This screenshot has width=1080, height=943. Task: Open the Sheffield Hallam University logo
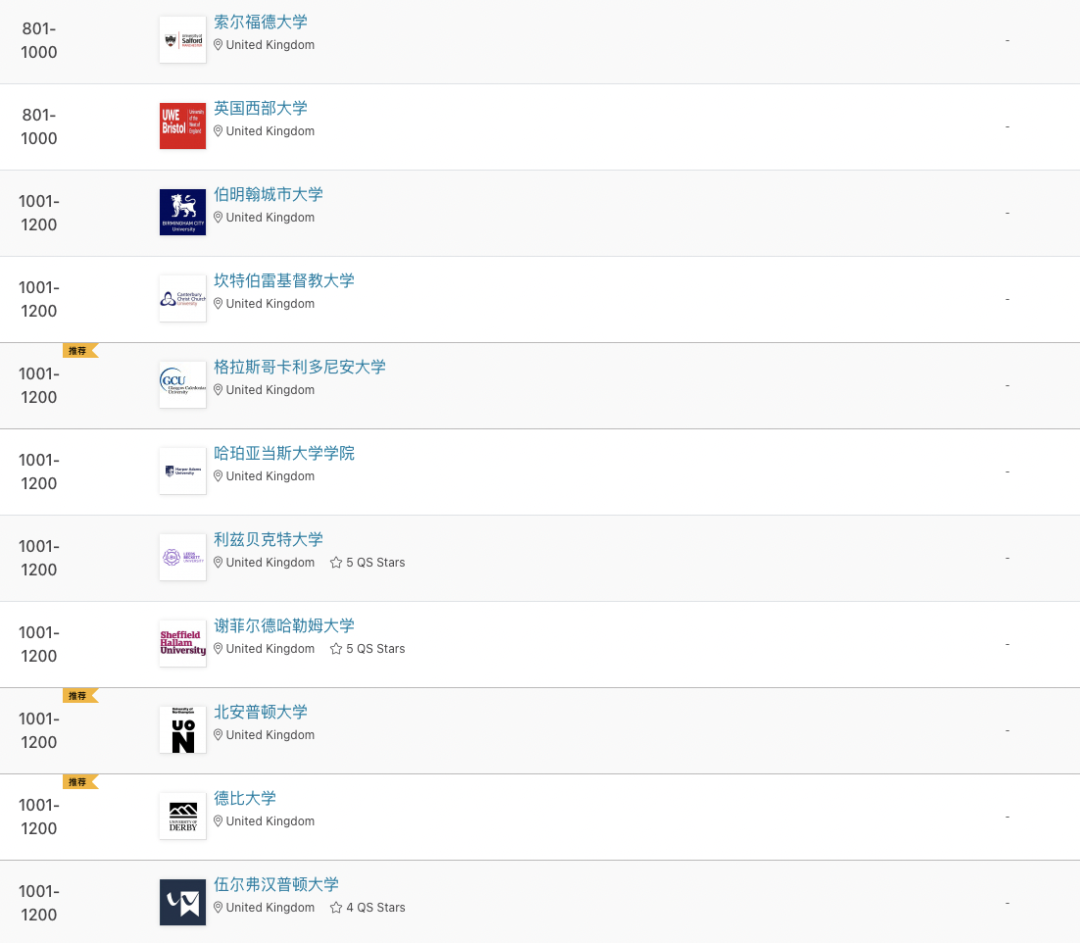[x=183, y=643]
